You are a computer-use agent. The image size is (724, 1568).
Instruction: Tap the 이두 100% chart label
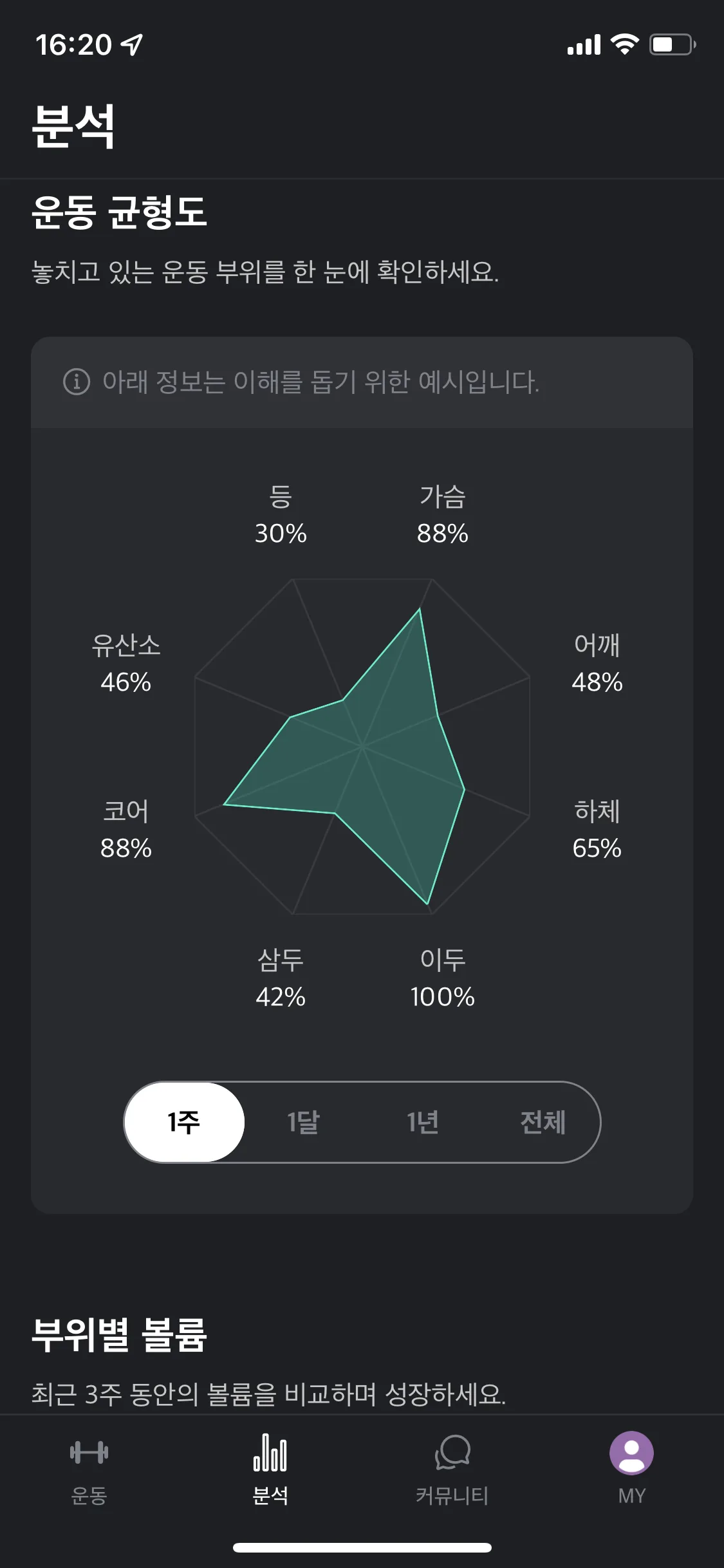coord(442,978)
